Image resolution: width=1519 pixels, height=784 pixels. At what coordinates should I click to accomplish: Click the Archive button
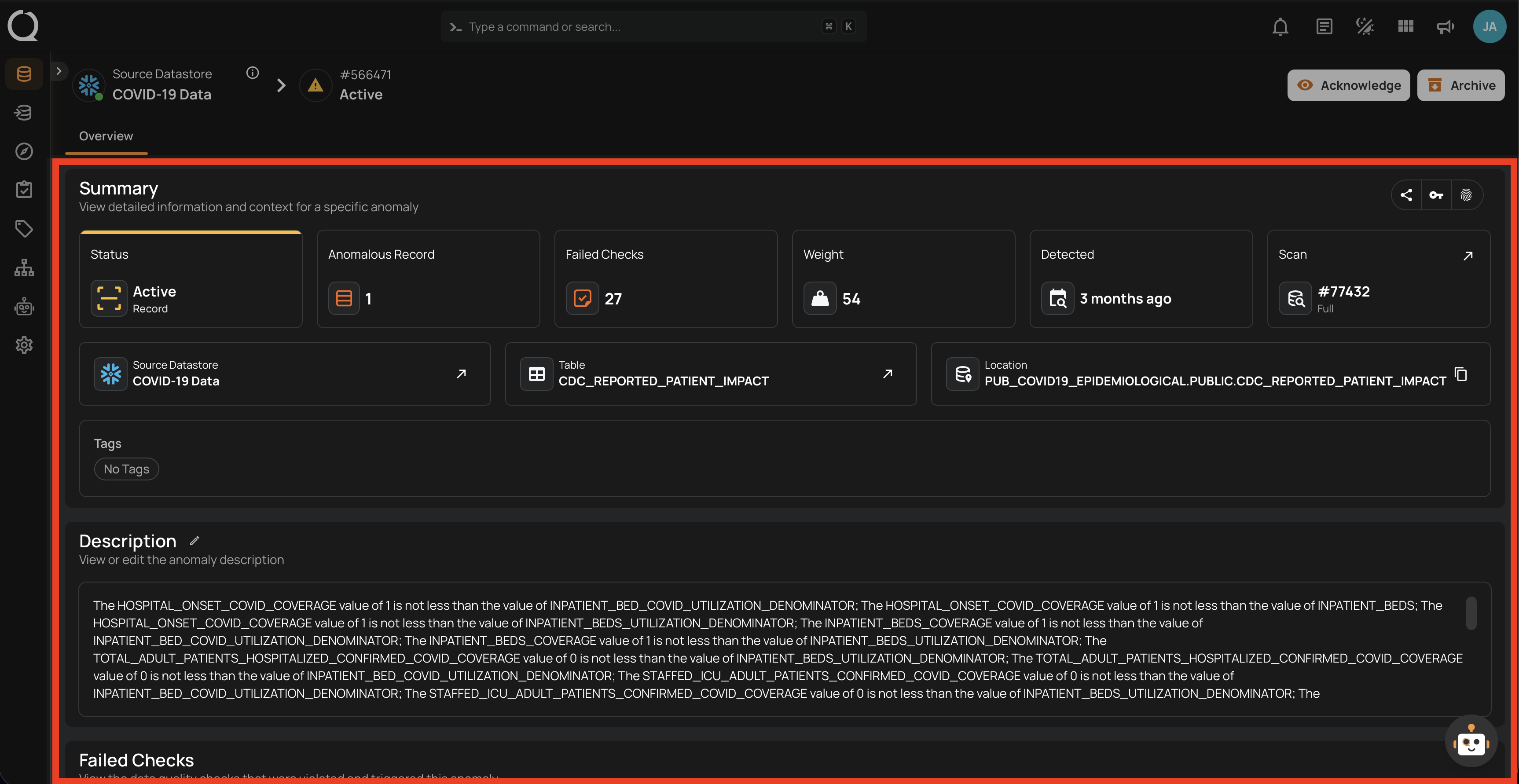pyautogui.click(x=1460, y=85)
